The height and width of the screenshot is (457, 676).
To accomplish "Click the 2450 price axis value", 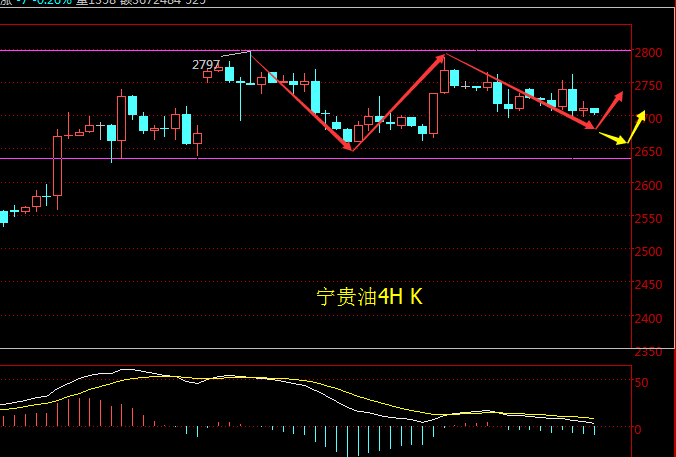I will tap(648, 285).
